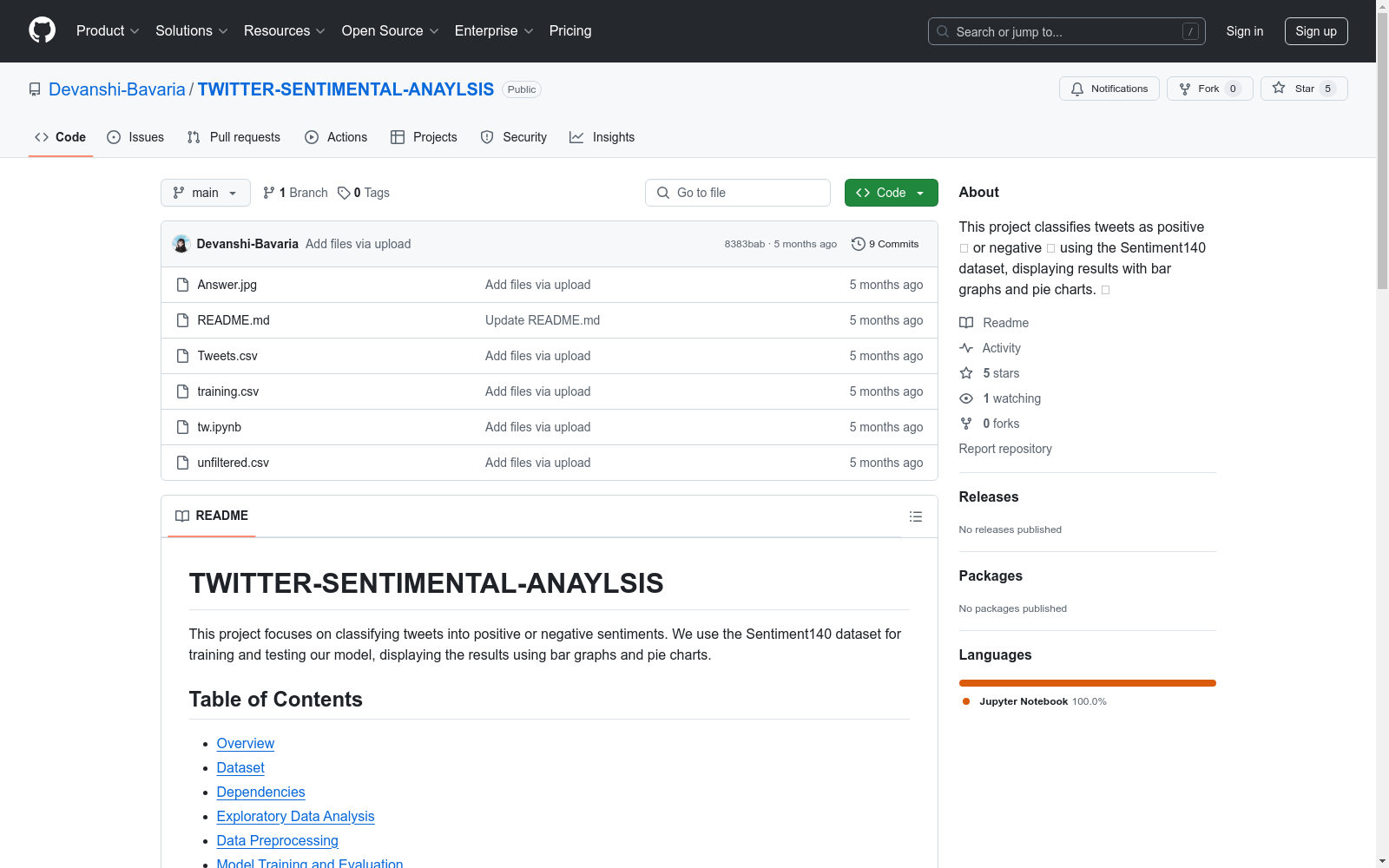Viewport: 1389px width, 868px height.
Task: Click the star icon beside 5 stars
Action: tap(966, 373)
